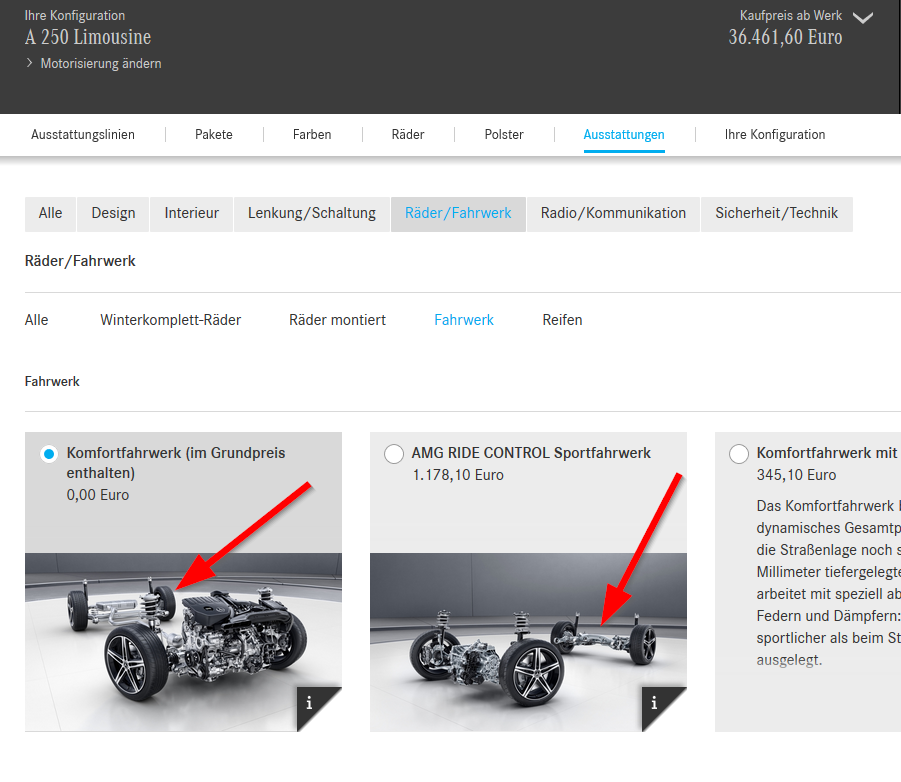This screenshot has width=901, height=782.
Task: Click the AMG RIDE CONTROL Sportfahrwerk title
Action: coord(531,453)
